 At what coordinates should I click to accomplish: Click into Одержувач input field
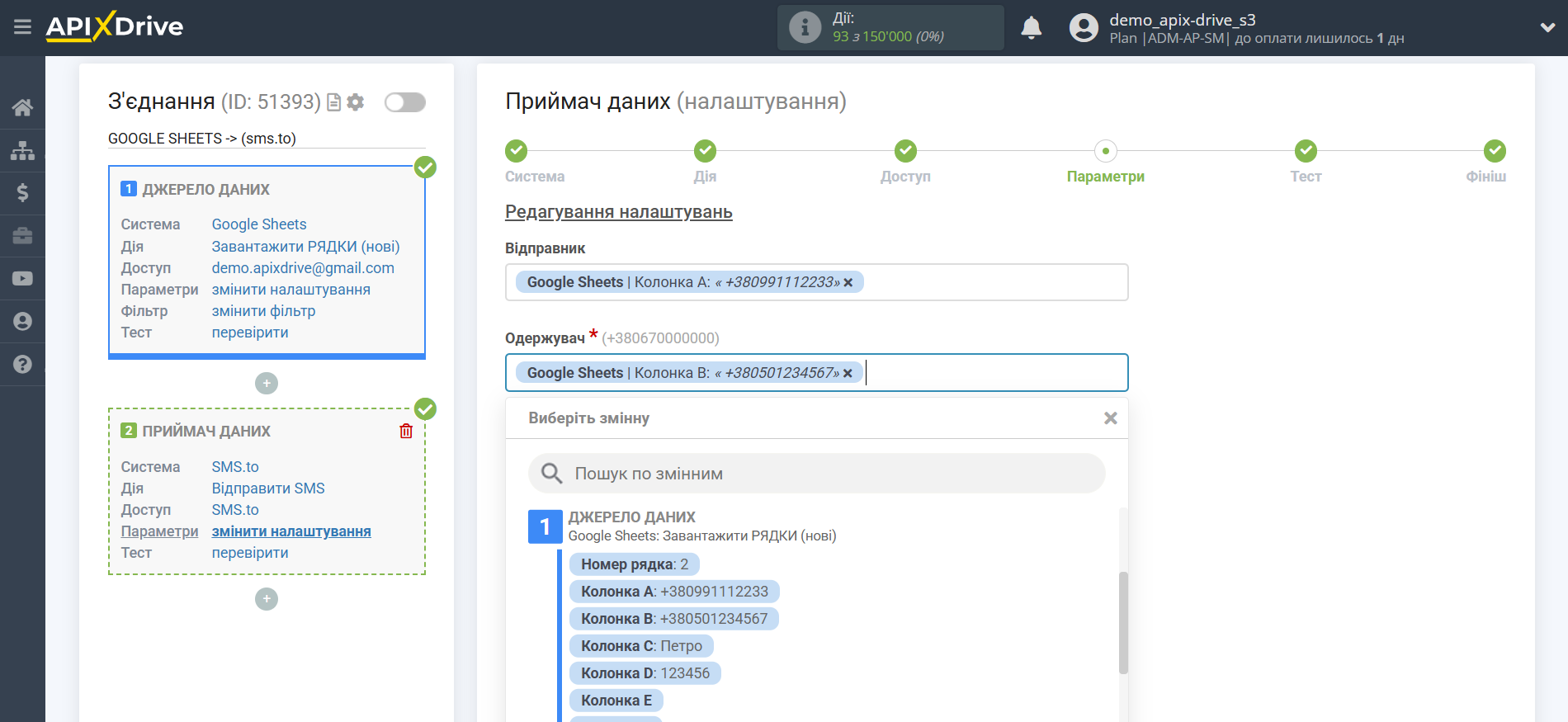(816, 373)
